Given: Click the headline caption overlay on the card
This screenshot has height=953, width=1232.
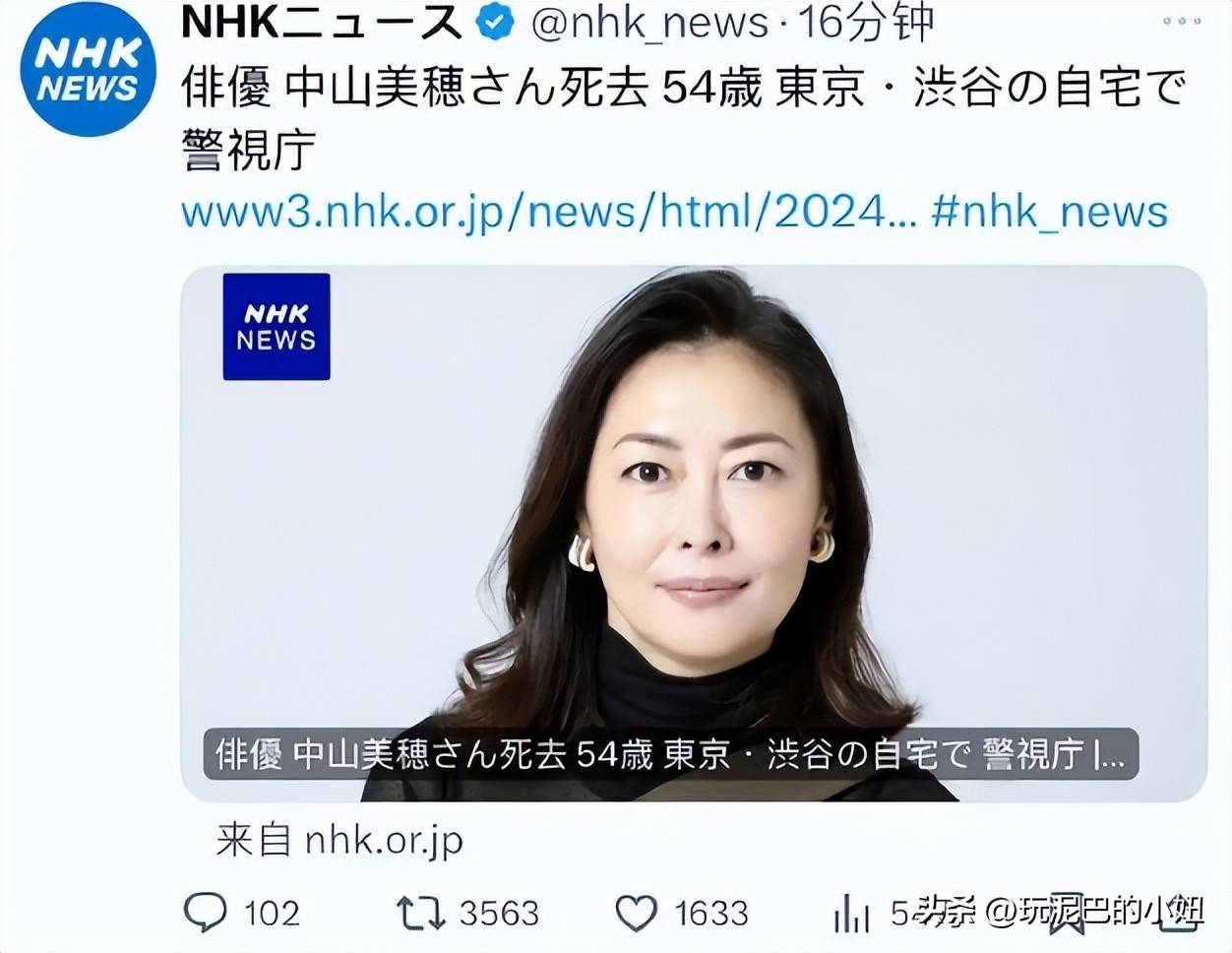Looking at the screenshot, I should (671, 754).
